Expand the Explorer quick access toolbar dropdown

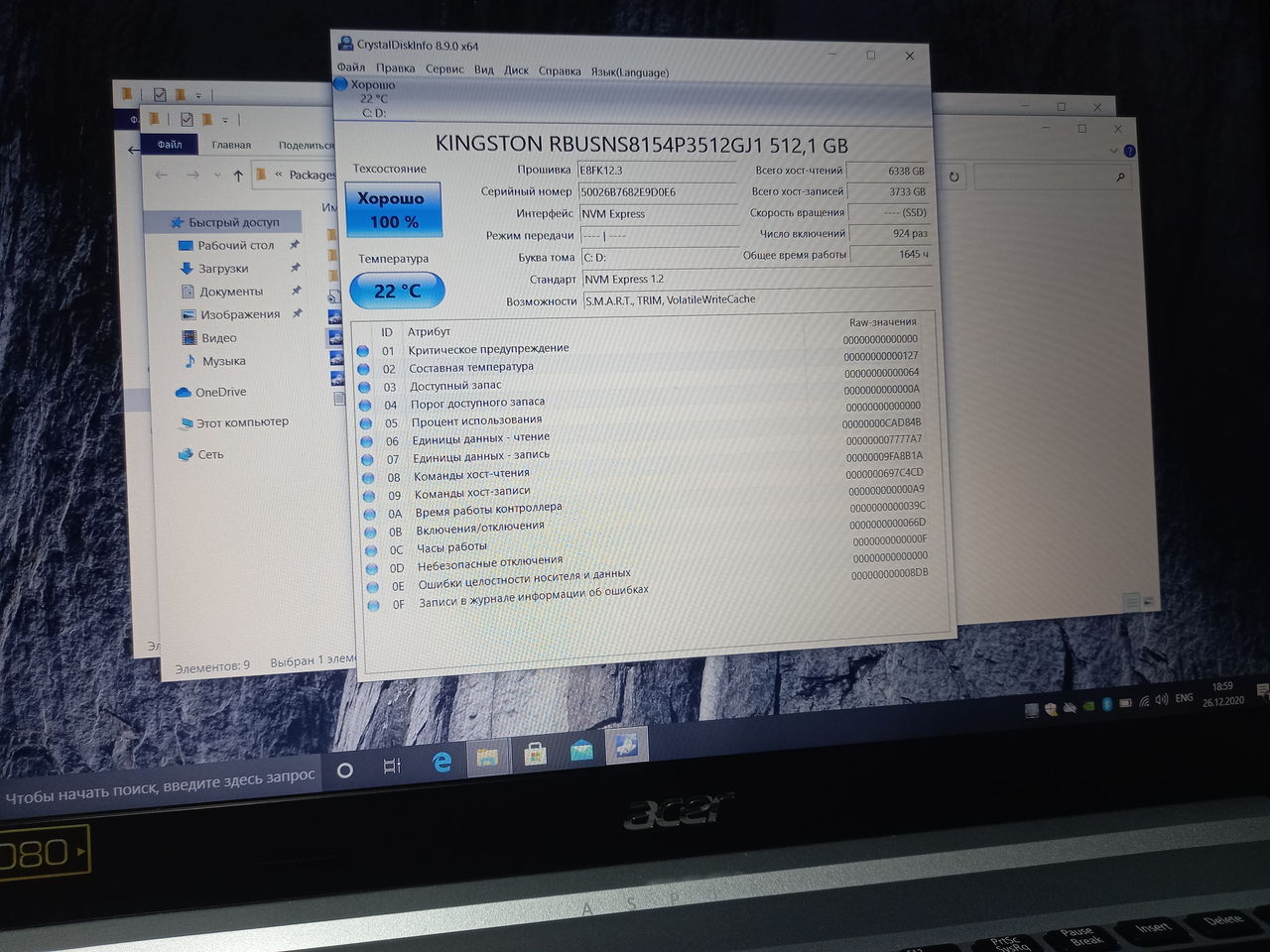[225, 121]
